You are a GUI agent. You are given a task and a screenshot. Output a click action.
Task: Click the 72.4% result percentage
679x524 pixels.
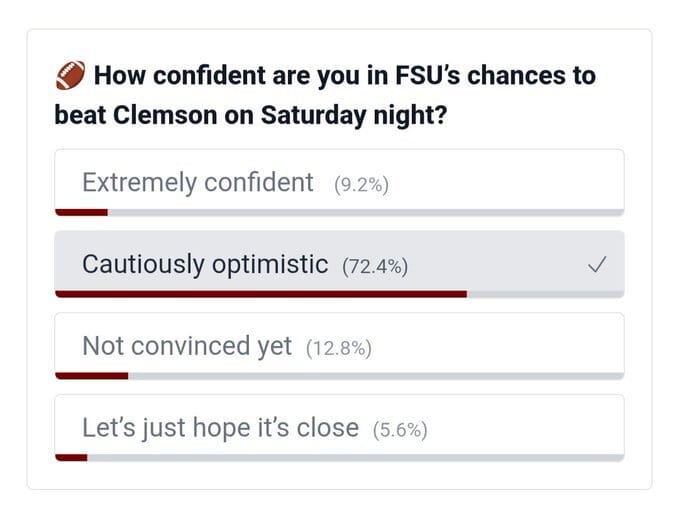375,267
